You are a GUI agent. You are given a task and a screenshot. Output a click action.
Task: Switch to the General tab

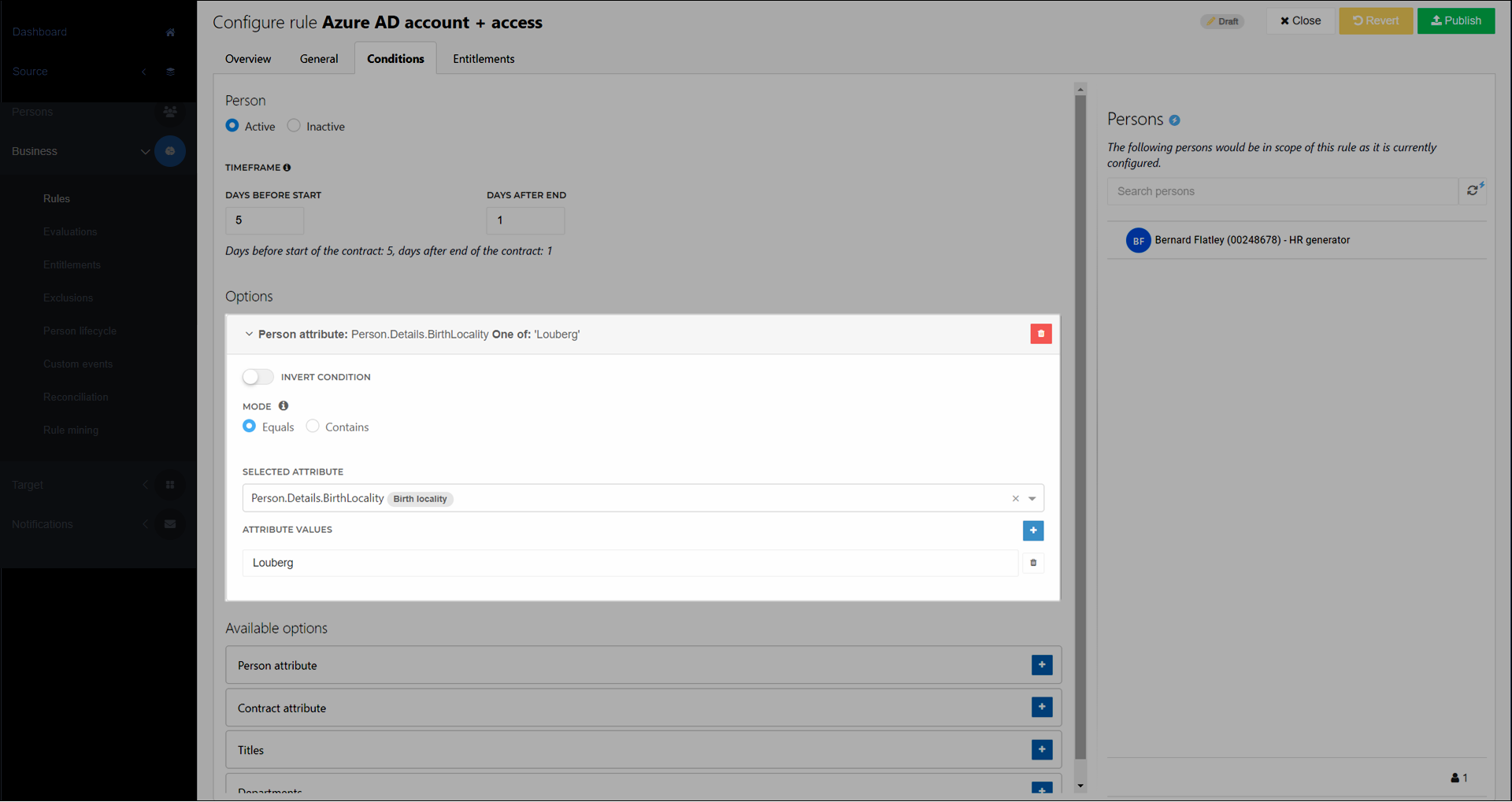(x=319, y=59)
